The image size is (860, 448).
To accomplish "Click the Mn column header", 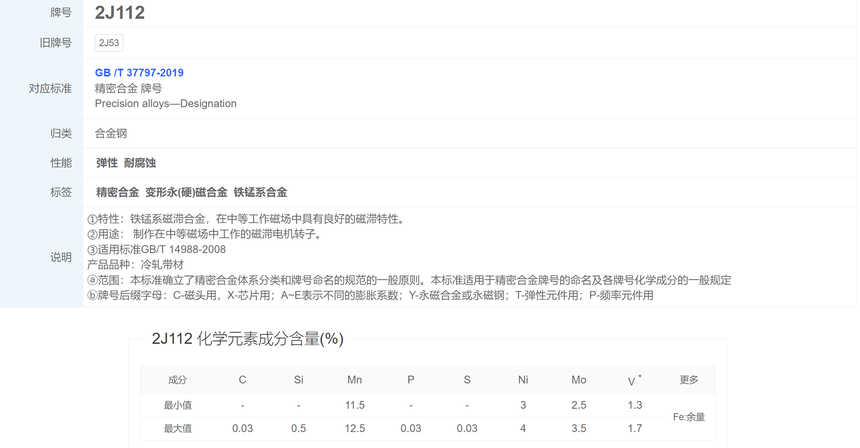I will [355, 379].
